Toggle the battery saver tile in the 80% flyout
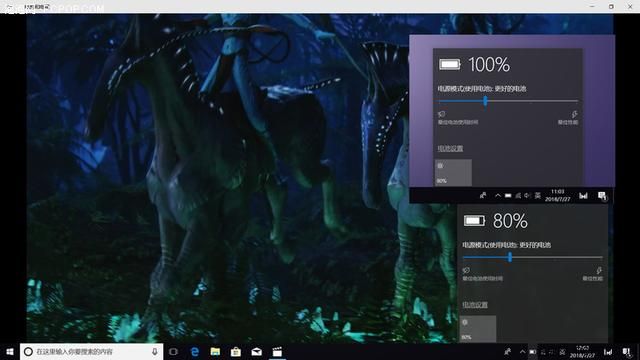Viewport: 640px width, 360px height. 478,329
